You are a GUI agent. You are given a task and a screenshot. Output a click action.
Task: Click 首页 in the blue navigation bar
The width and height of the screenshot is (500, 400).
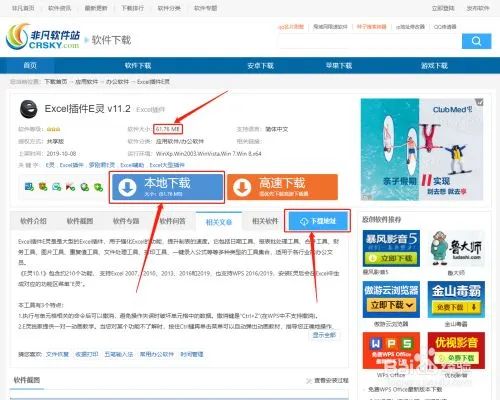click(x=30, y=65)
